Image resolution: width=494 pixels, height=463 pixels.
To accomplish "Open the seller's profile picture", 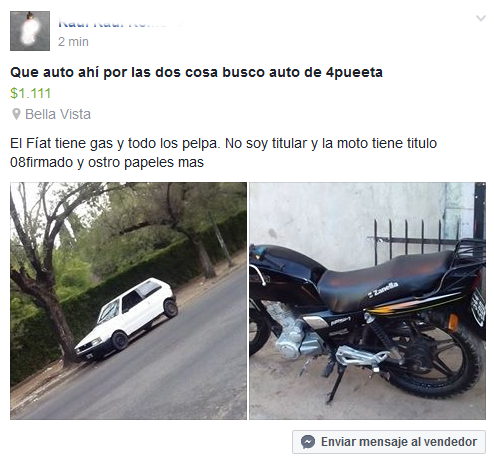I will click(30, 31).
